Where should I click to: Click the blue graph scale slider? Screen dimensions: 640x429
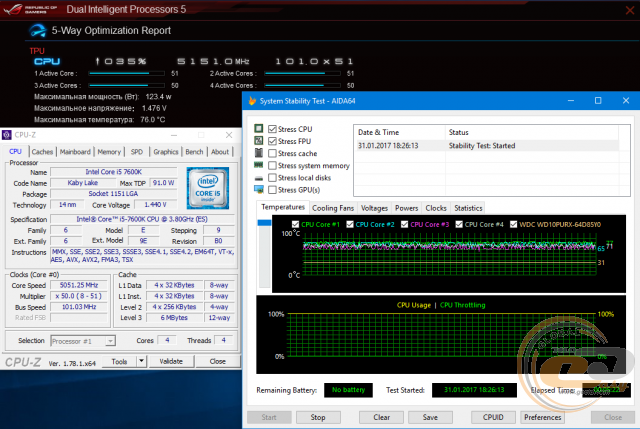pos(264,223)
